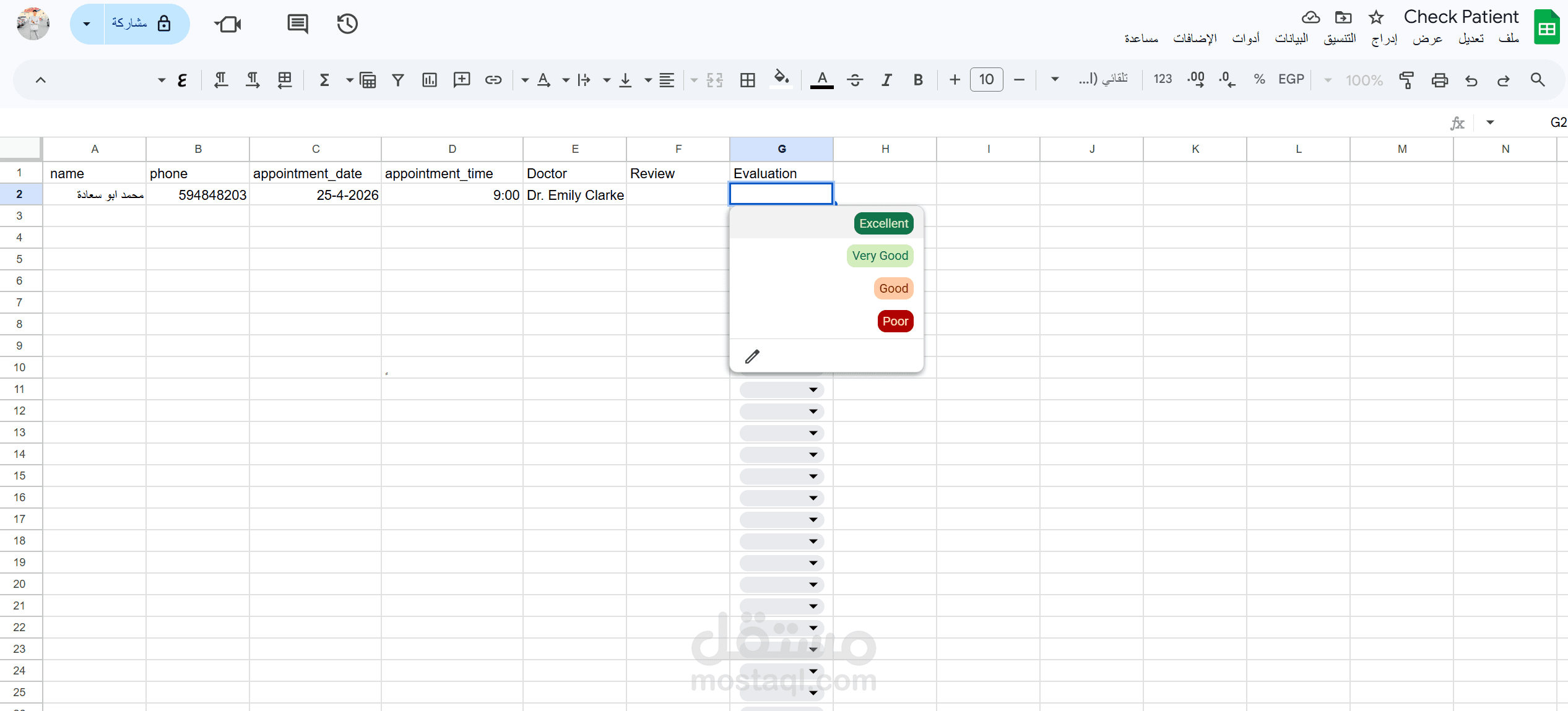Click the functions sigma icon
1568x711 pixels.
324,80
